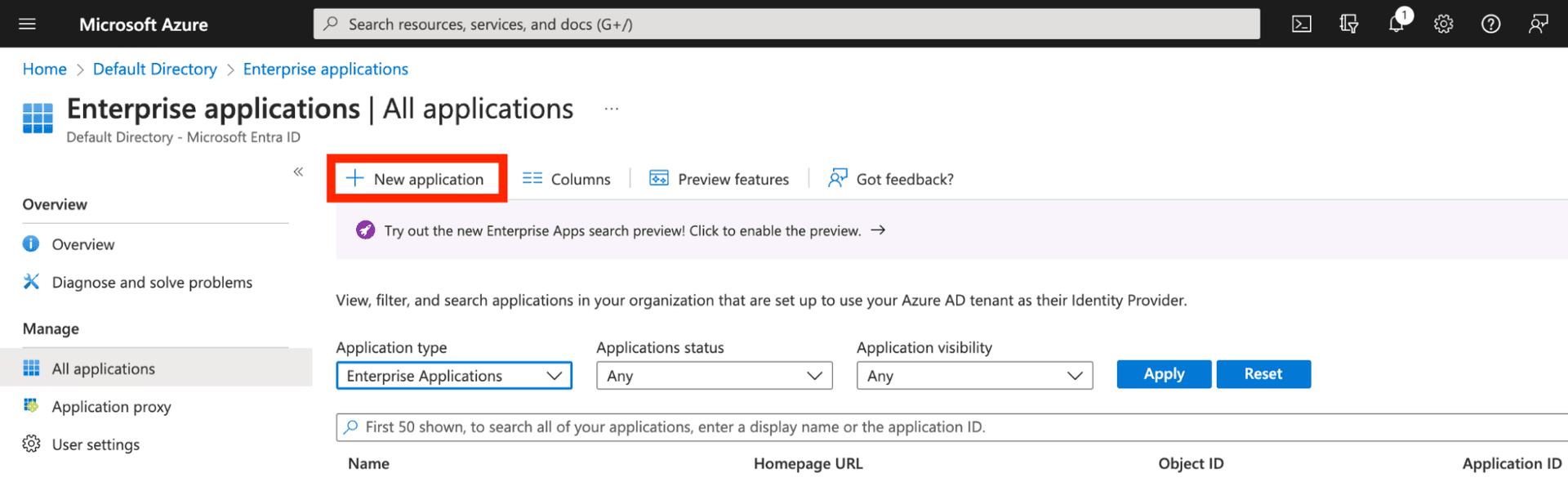Open the Cloud Shell icon

[1301, 25]
